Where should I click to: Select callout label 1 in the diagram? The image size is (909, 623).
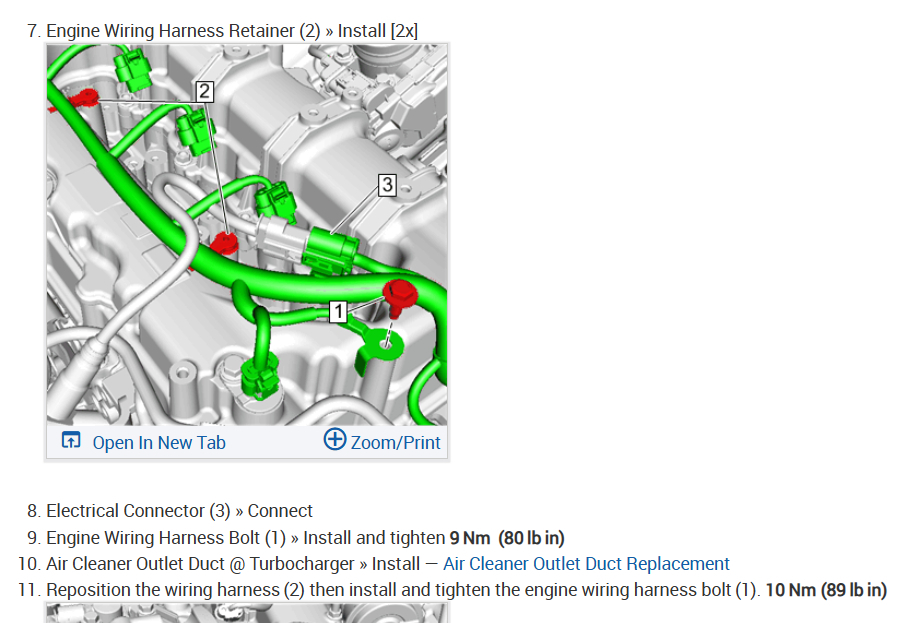[338, 311]
